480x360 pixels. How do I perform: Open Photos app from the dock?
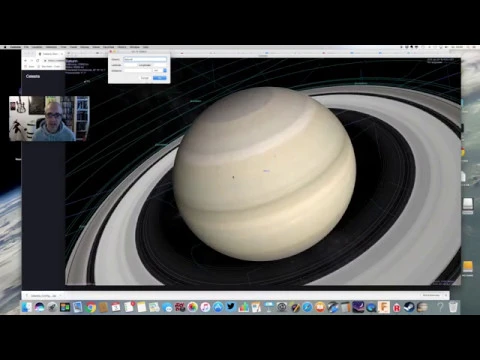[x=193, y=307]
